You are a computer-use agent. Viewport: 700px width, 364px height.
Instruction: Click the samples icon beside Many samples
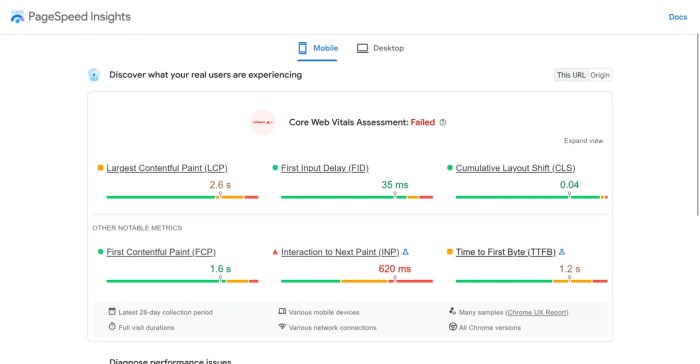coord(452,311)
